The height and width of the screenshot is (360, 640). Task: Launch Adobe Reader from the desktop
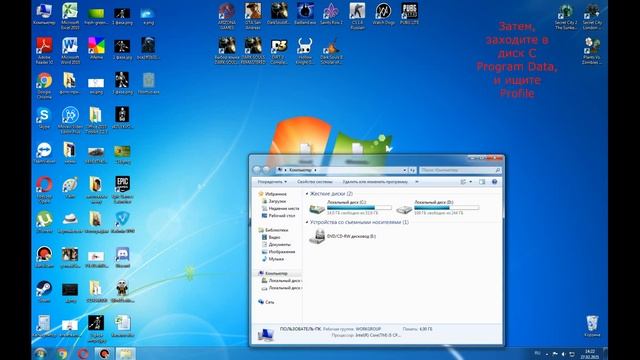click(x=44, y=50)
